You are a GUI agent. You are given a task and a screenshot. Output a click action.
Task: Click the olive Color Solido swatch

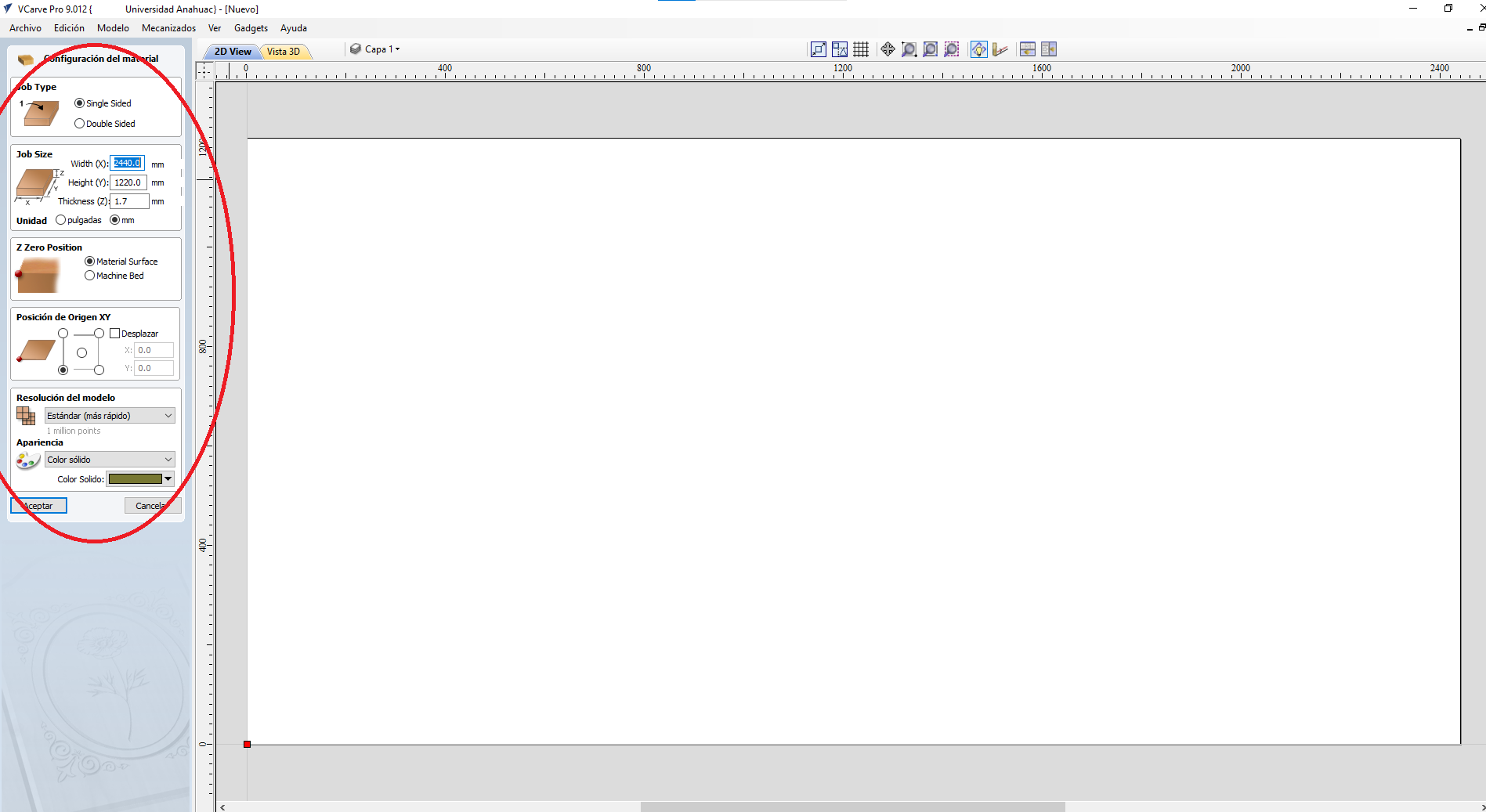point(135,478)
